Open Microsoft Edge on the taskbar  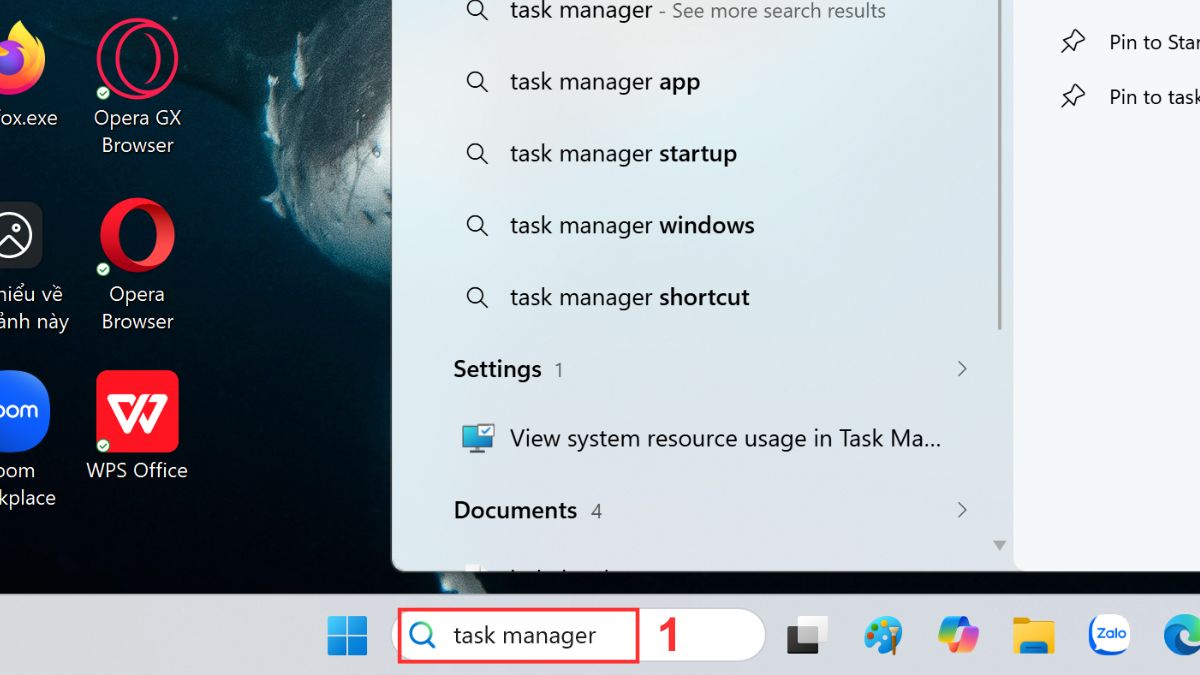[1182, 635]
